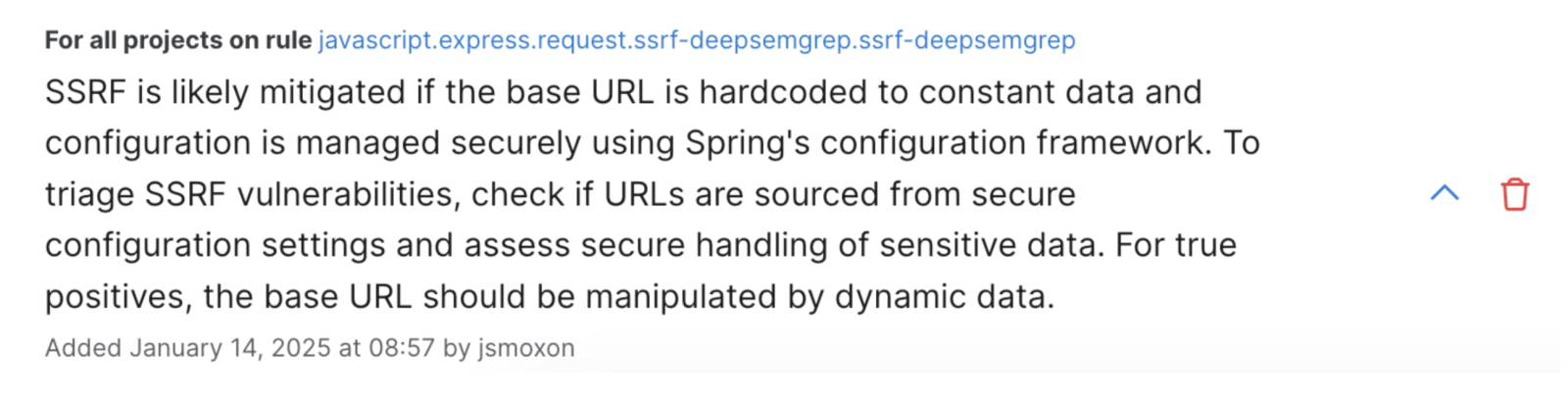
Task: Click the line starting "positives, the base URL"
Action: (549, 296)
